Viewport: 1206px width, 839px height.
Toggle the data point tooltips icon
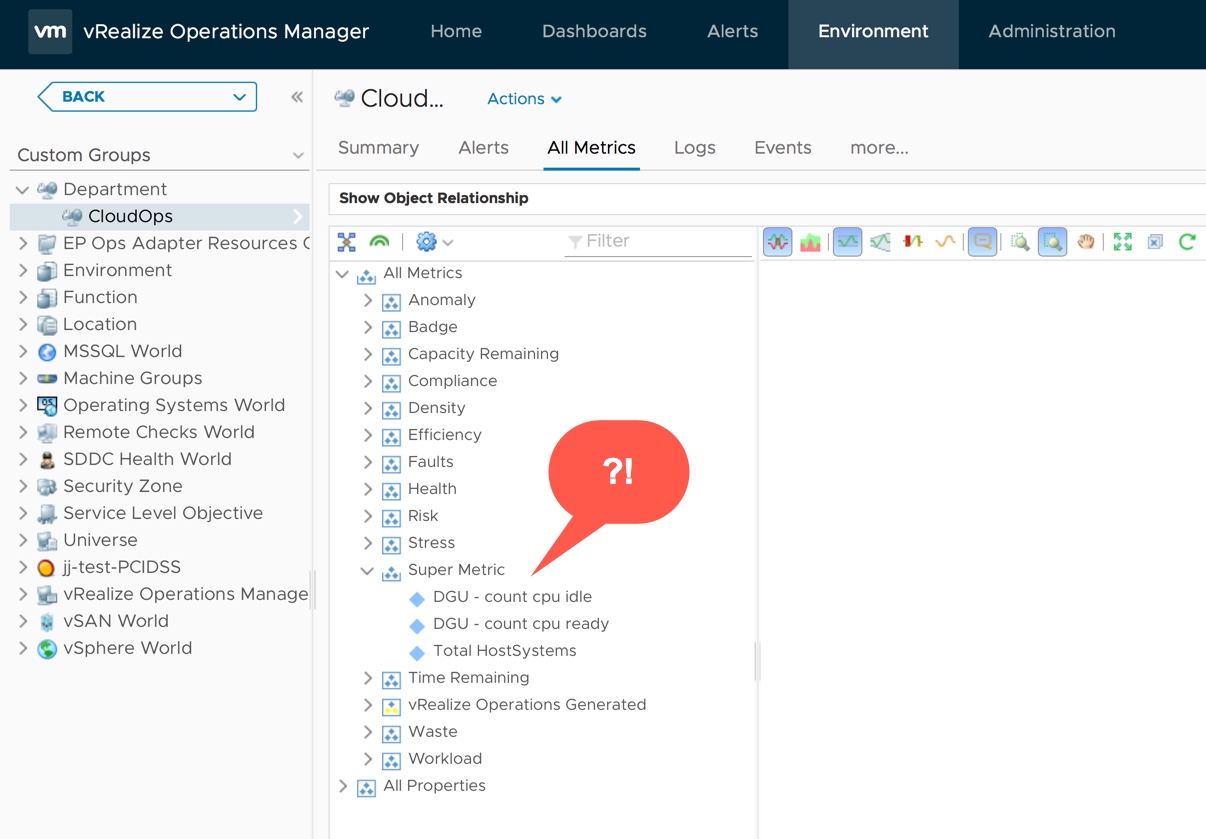click(x=983, y=242)
